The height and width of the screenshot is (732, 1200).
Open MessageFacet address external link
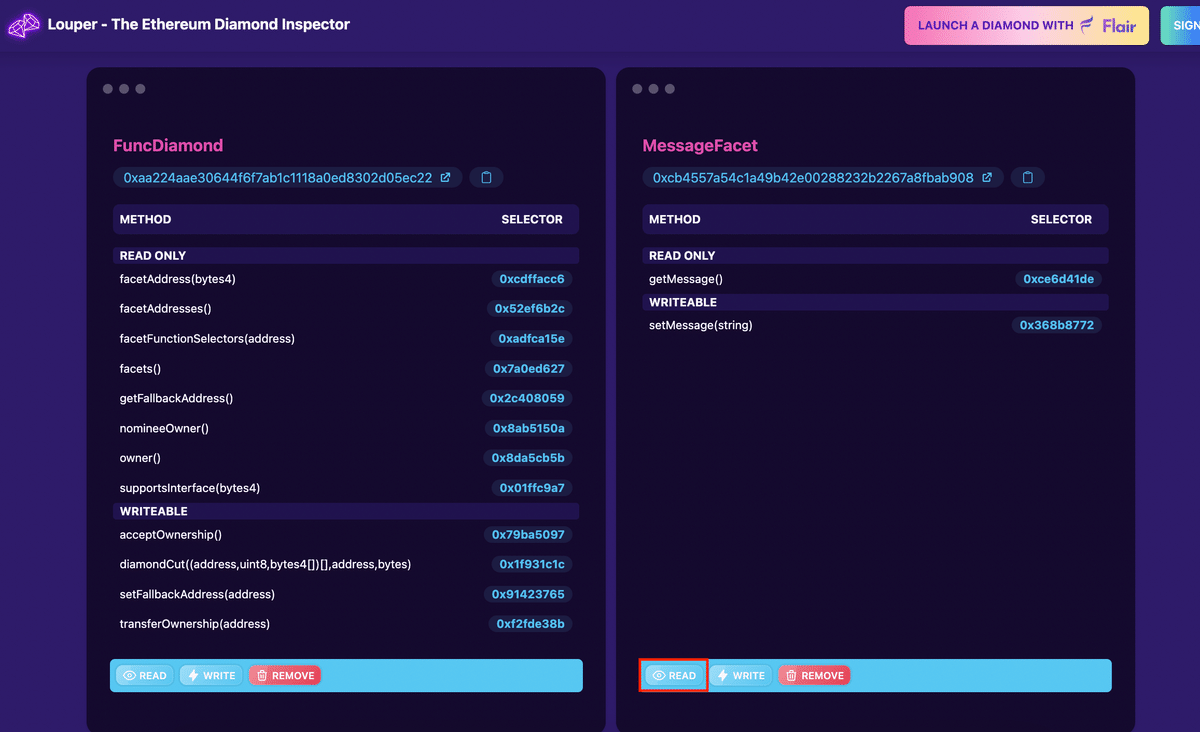pyautogui.click(x=987, y=178)
